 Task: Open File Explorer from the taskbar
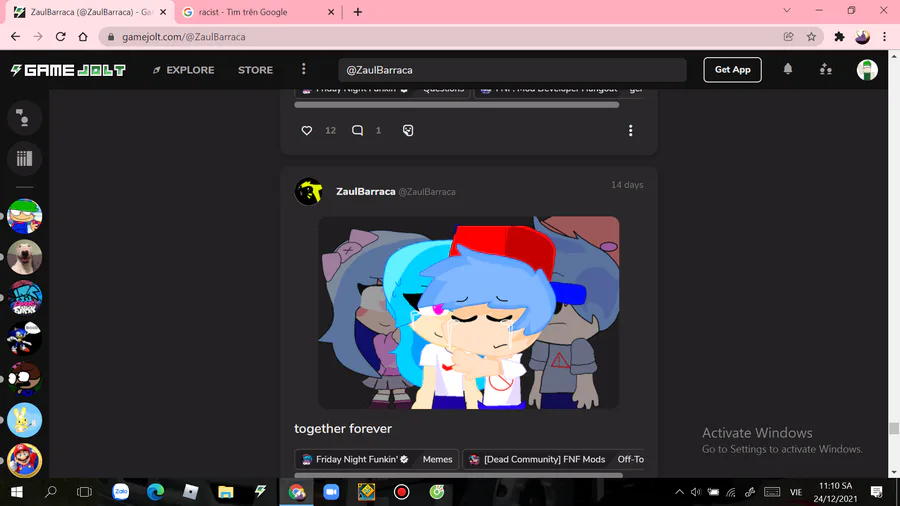pos(226,492)
